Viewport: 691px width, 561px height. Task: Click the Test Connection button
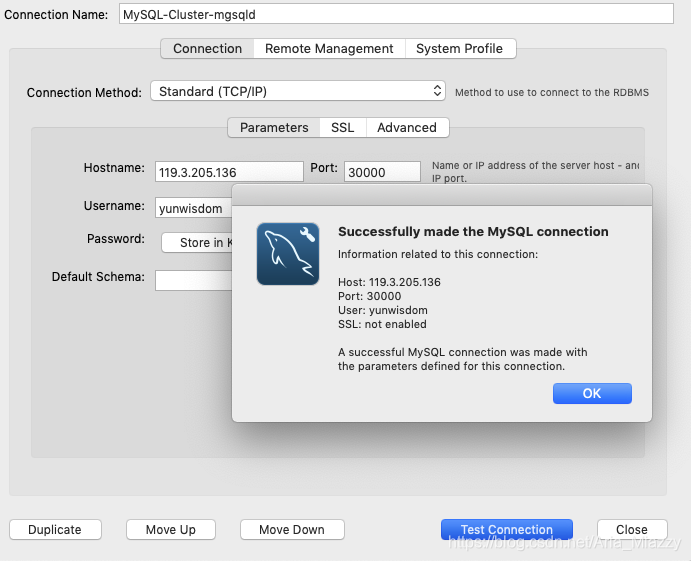pos(507,529)
